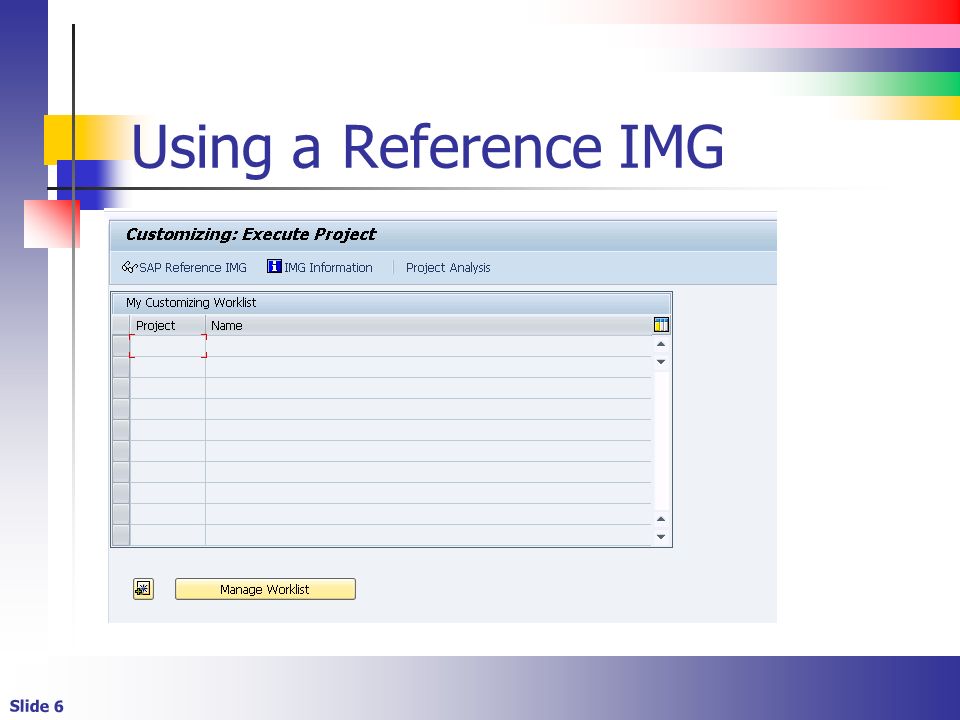Click the bottom down-arrow of worklist scrollbar

(661, 537)
